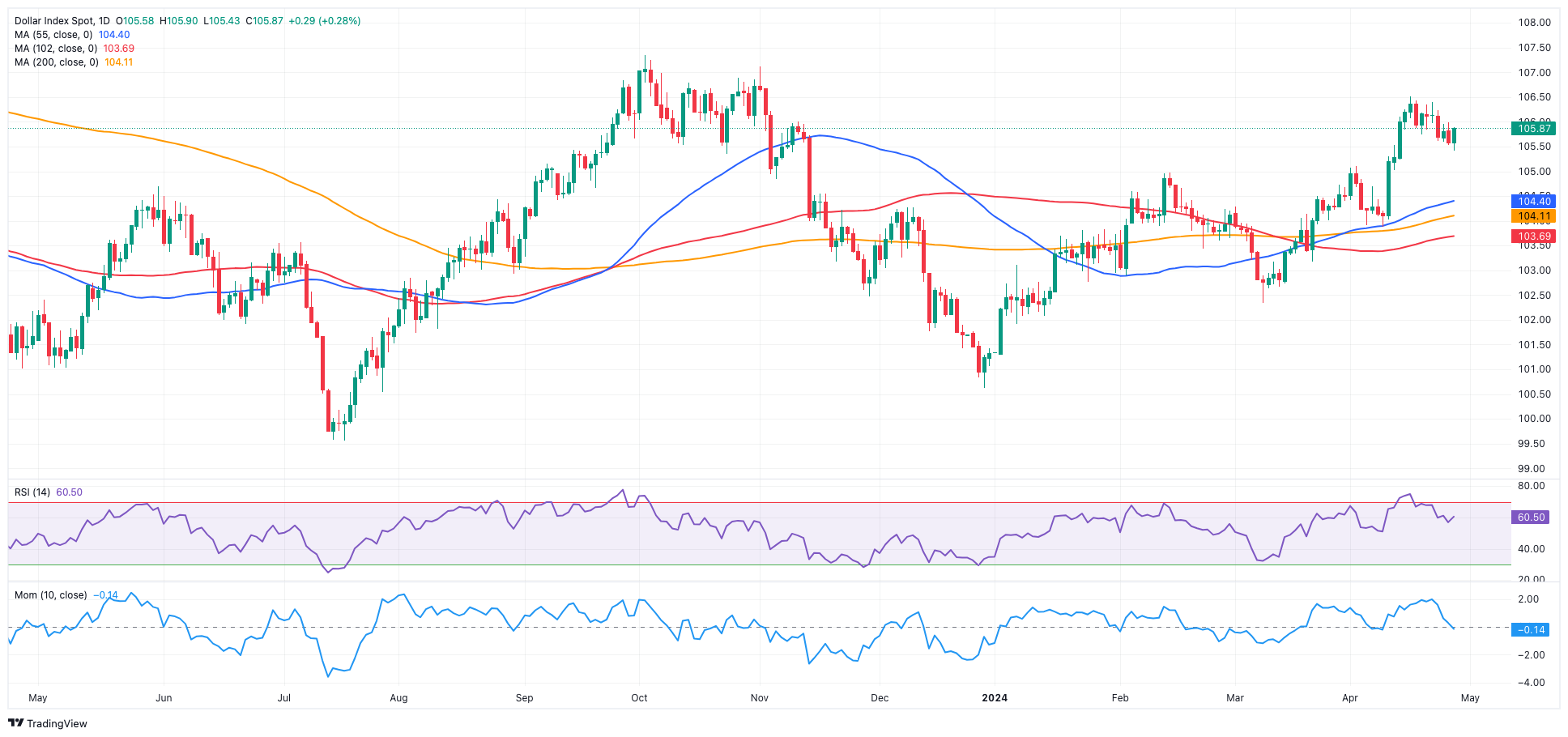Click the TradingView logo icon
The width and height of the screenshot is (1568, 737).
tap(16, 723)
